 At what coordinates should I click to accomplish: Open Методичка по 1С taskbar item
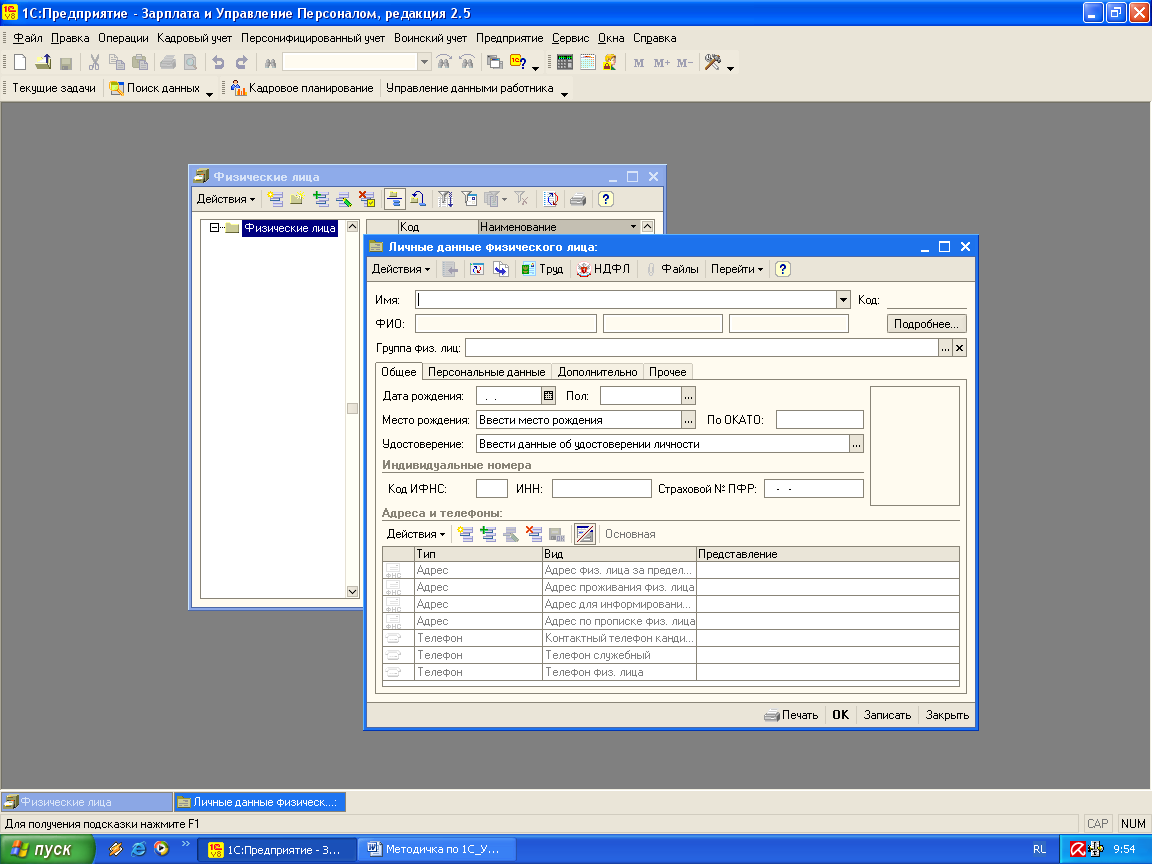pos(436,849)
